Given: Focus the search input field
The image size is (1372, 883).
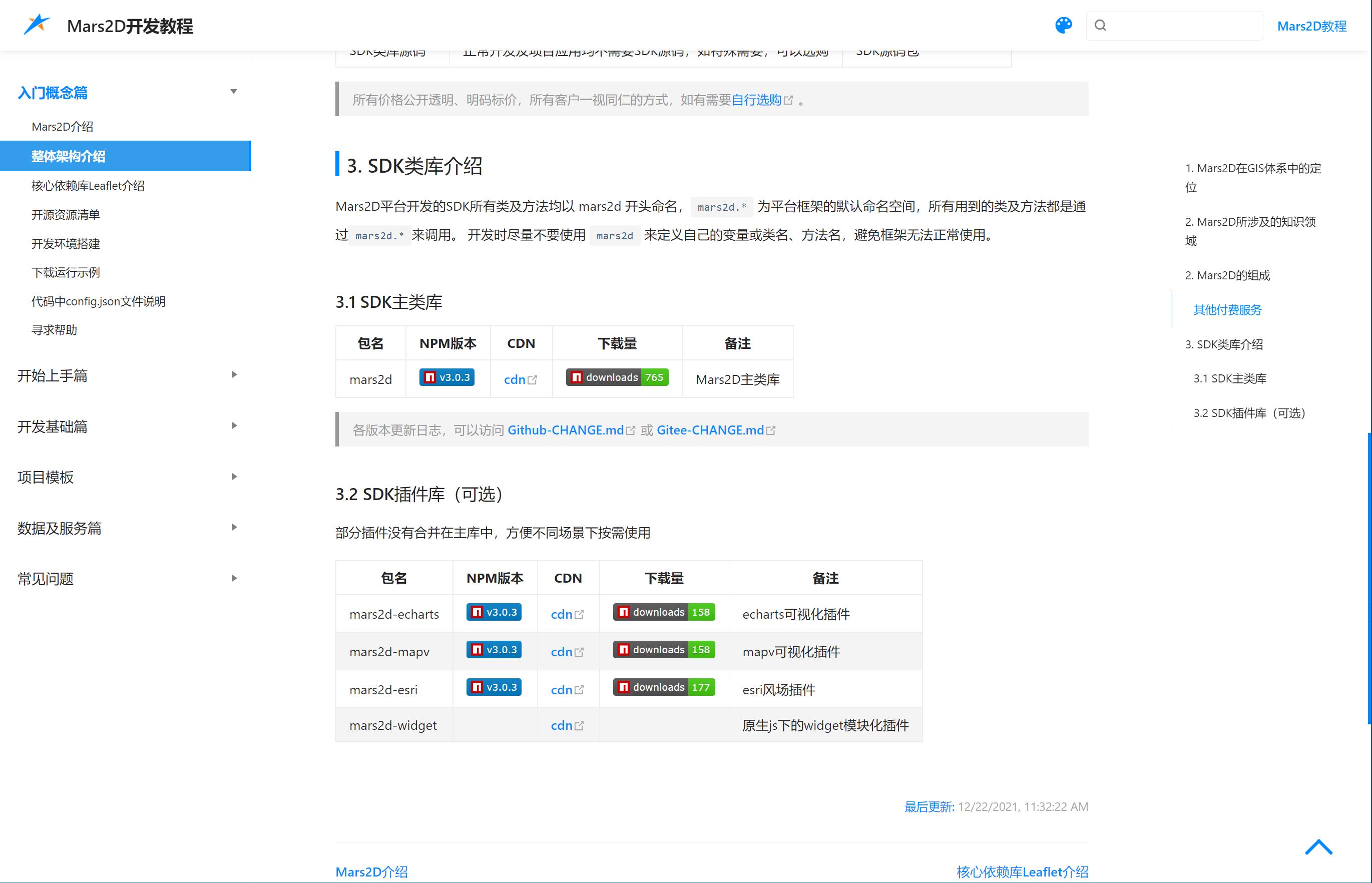Looking at the screenshot, I should point(1174,25).
